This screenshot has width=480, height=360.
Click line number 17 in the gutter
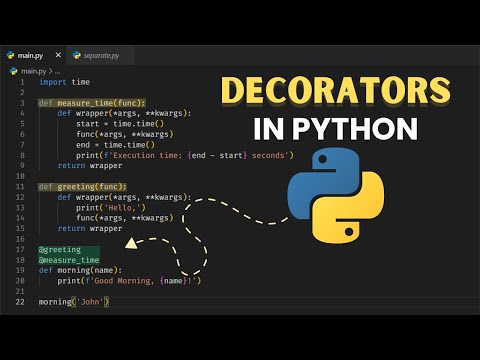pos(20,249)
